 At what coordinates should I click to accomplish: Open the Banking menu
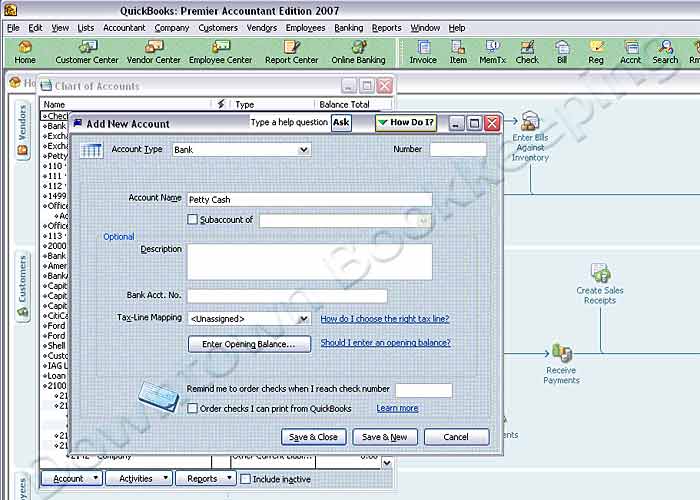click(x=349, y=28)
